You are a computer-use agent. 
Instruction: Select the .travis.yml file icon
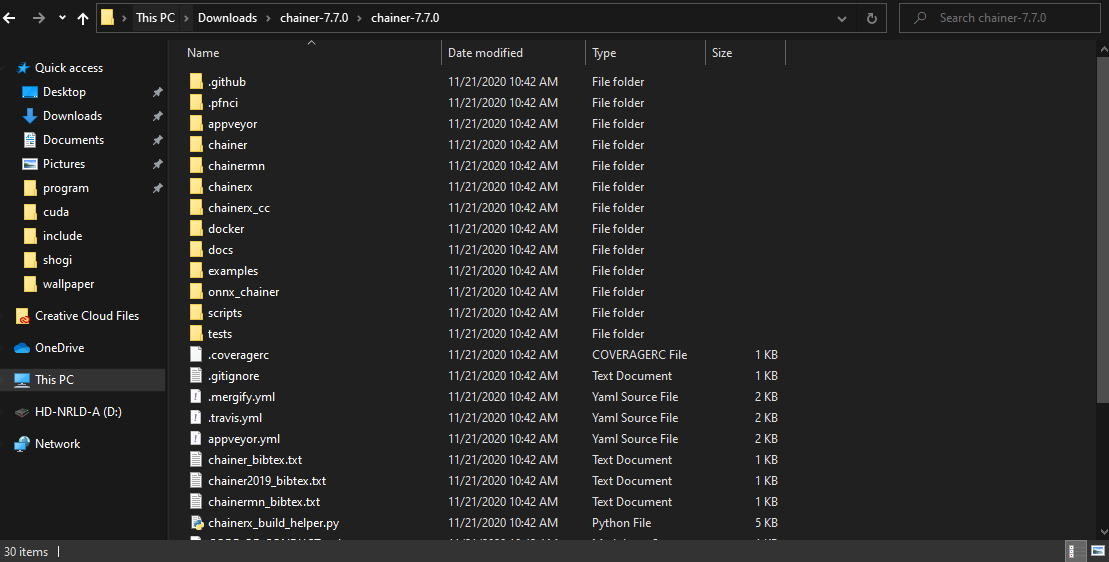(x=196, y=417)
